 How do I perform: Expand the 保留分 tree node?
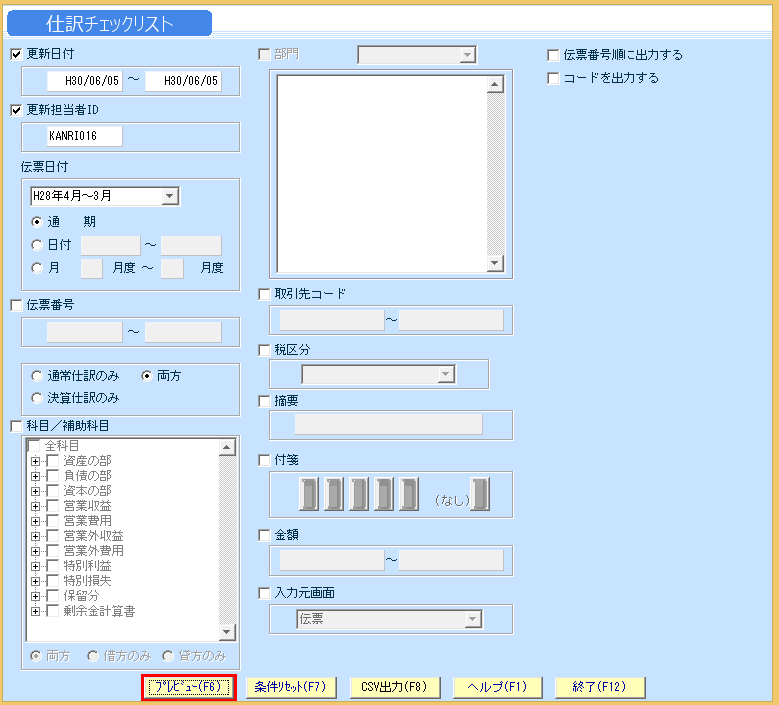coord(35,596)
